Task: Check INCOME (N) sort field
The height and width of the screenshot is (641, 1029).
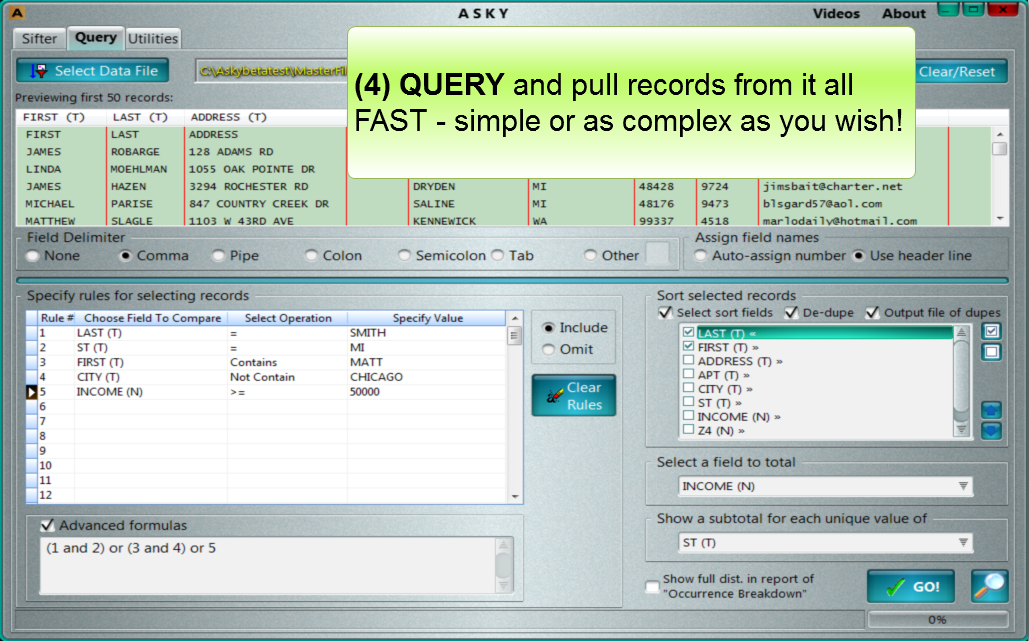Action: tap(688, 416)
